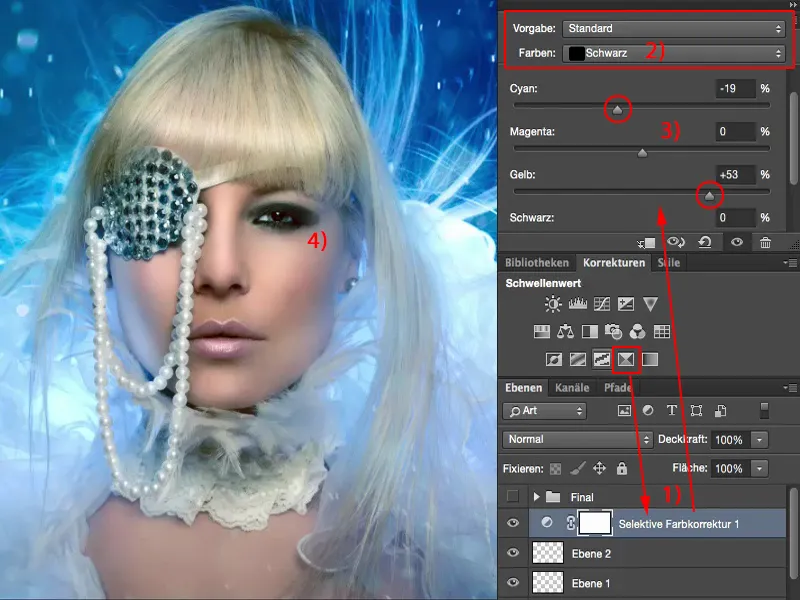Lock layer position
This screenshot has height=600, width=800.
599,468
